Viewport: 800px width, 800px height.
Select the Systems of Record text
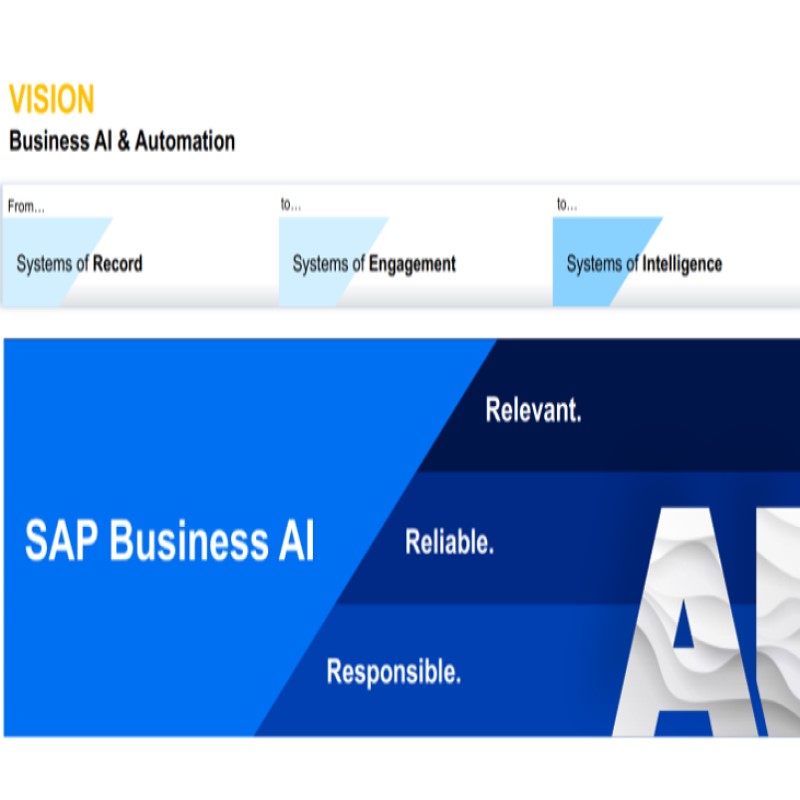pos(79,264)
